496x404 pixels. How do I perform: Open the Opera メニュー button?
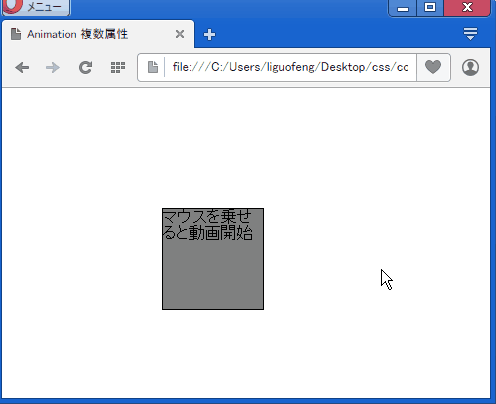(x=36, y=7)
